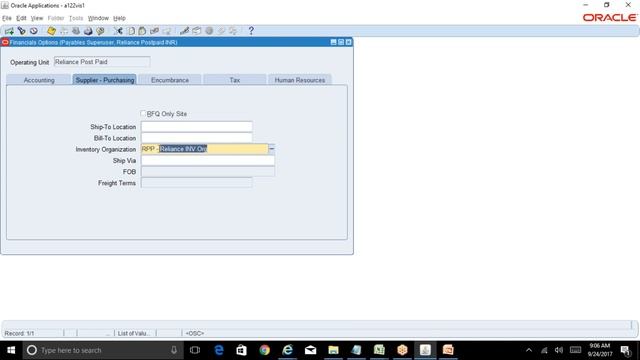Open the Encumbrance tab
Image resolution: width=640 pixels, height=360 pixels.
click(170, 80)
